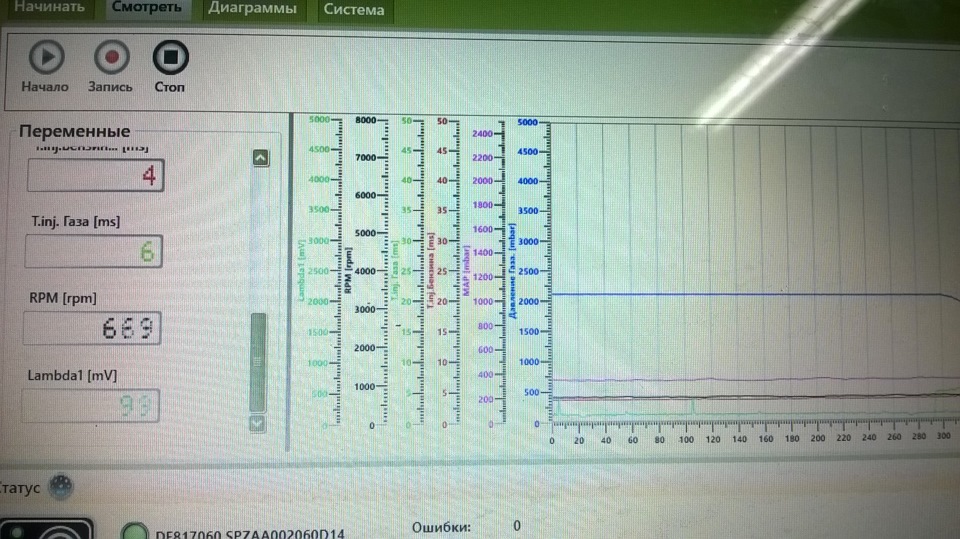The width and height of the screenshot is (960, 539).
Task: Open the Начинать tab
Action: [49, 8]
